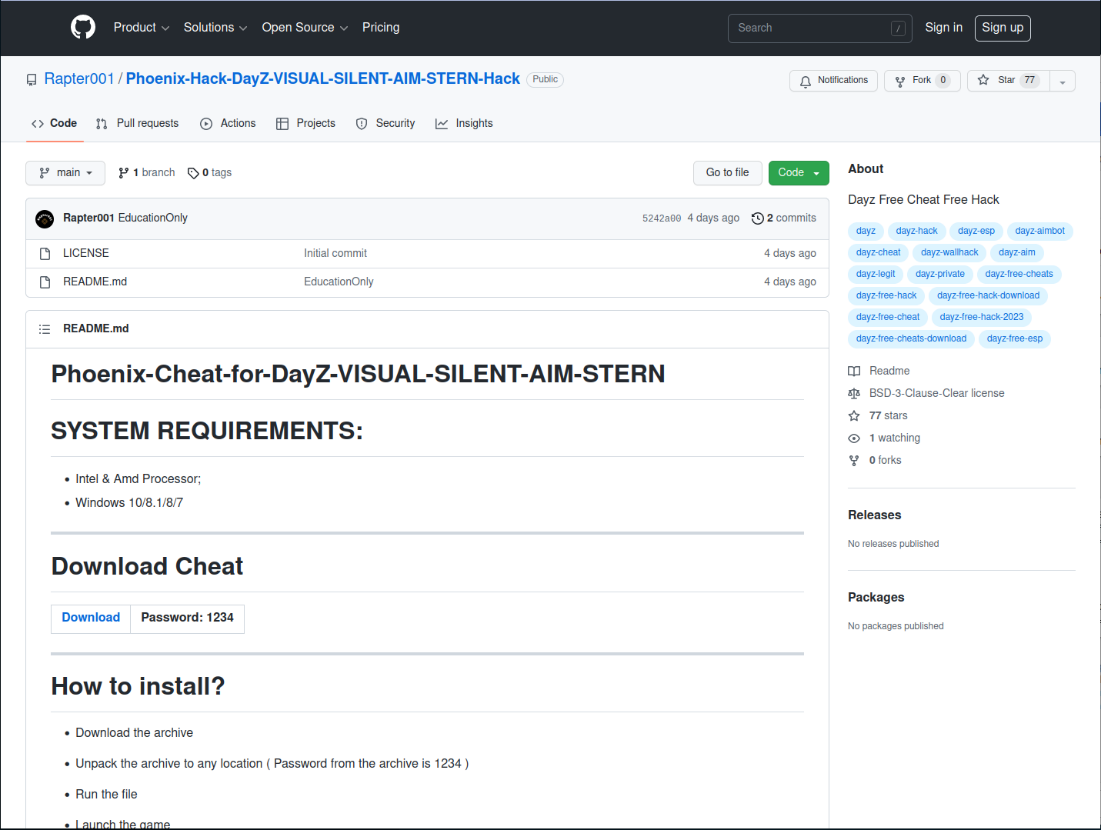
Task: Open the main branch selector dropdown
Action: pos(65,173)
